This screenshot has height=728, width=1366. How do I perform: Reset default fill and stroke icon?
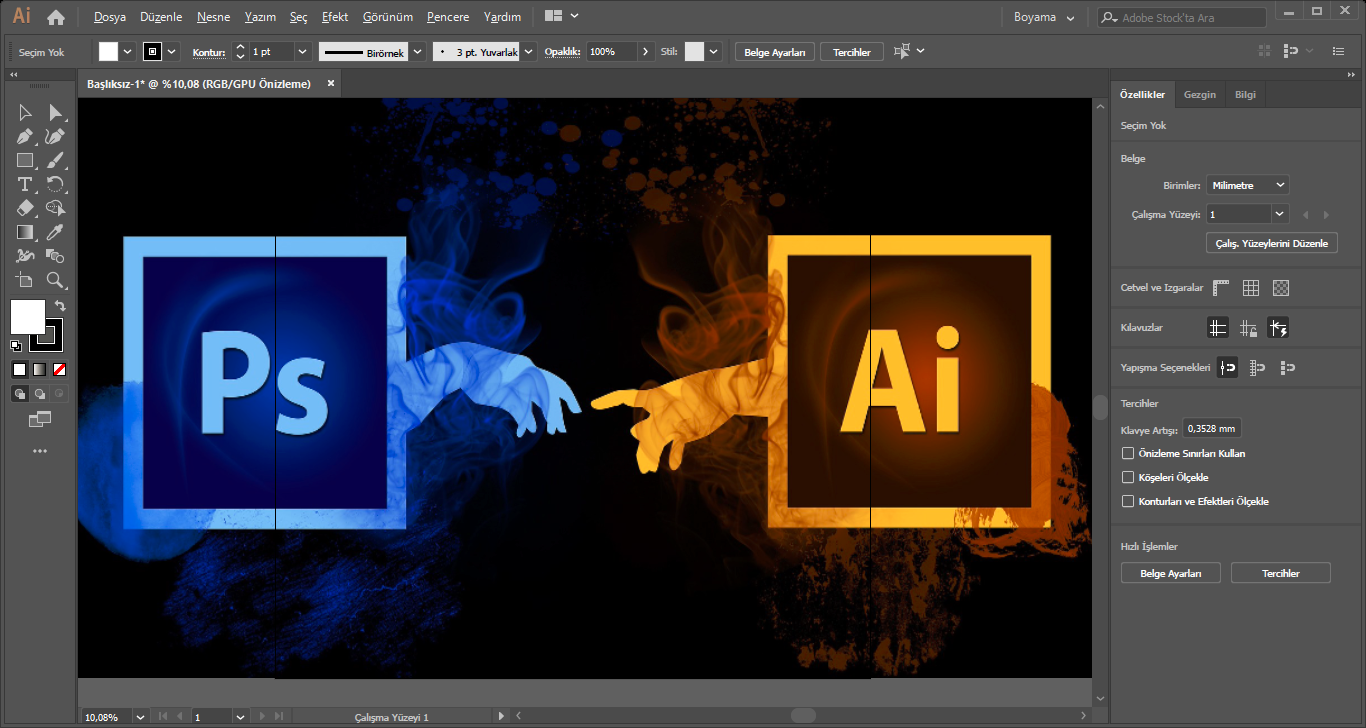[x=16, y=346]
